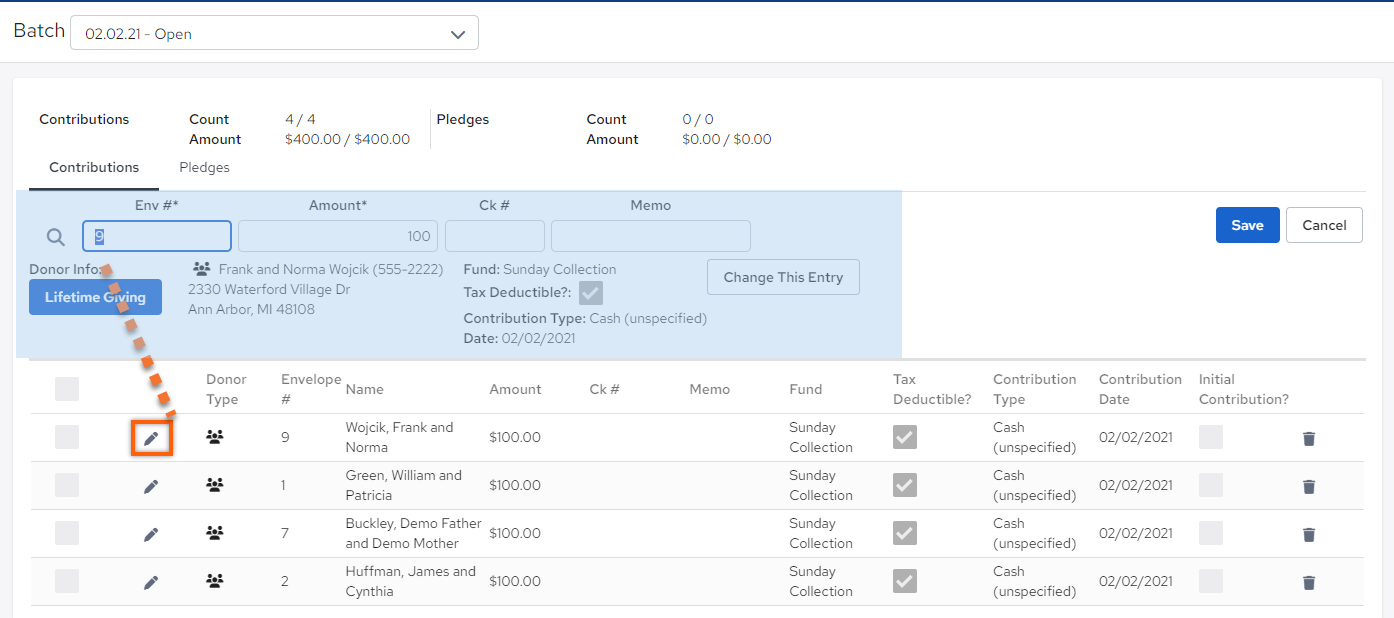Click the table's Amount column header
1394x618 pixels.
click(x=515, y=389)
